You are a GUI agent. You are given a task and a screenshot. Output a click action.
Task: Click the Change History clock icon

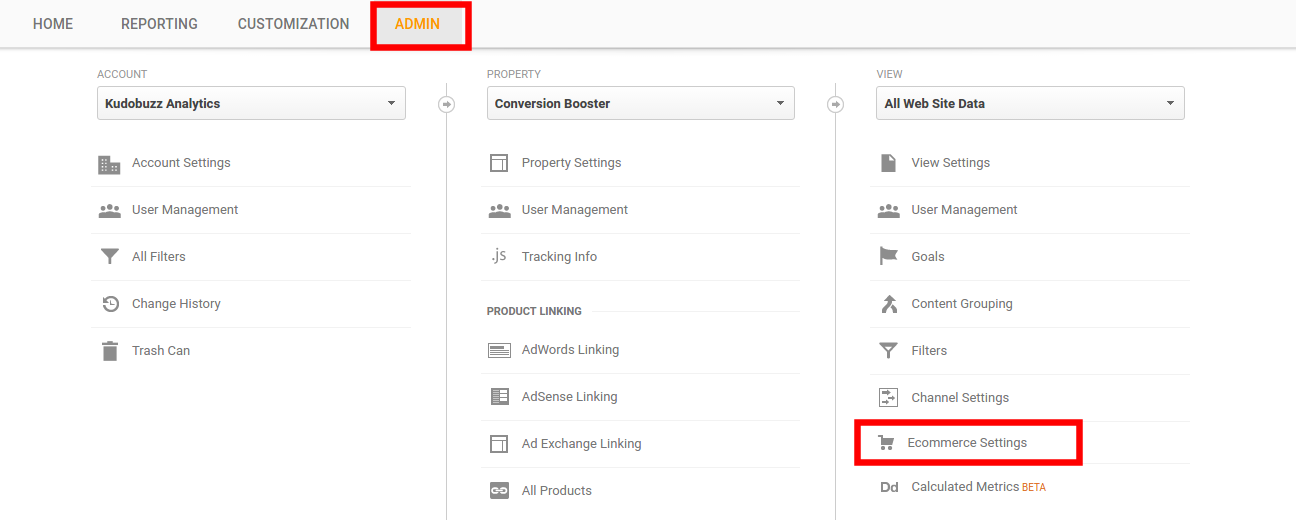[110, 304]
